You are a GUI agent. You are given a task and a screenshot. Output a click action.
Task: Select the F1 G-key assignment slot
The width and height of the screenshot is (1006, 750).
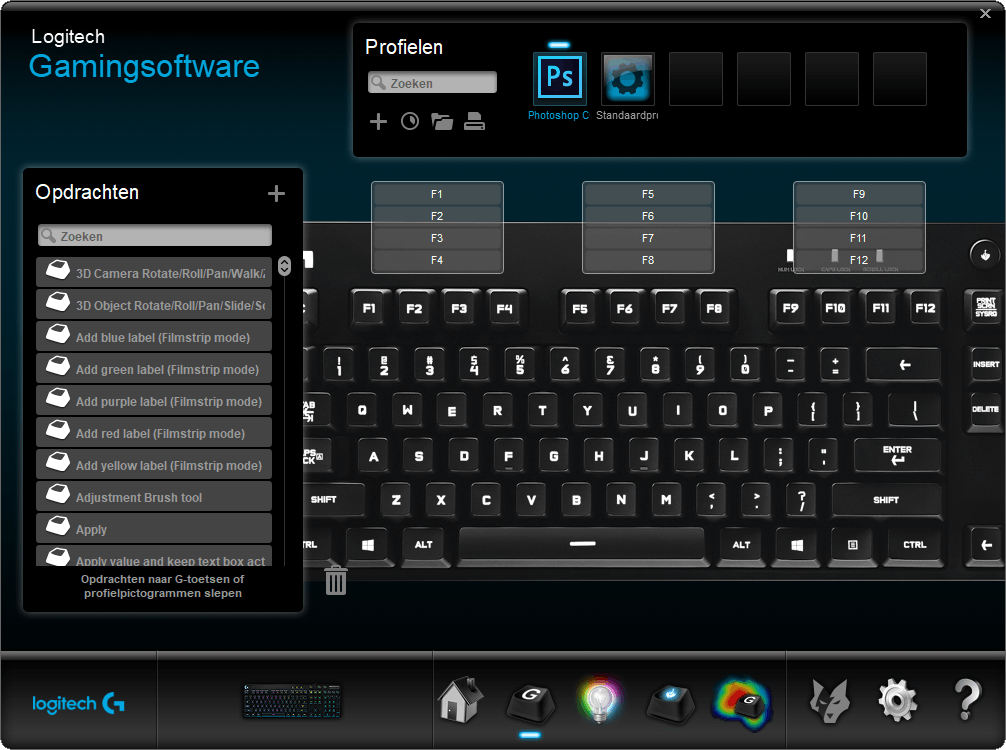click(x=437, y=194)
